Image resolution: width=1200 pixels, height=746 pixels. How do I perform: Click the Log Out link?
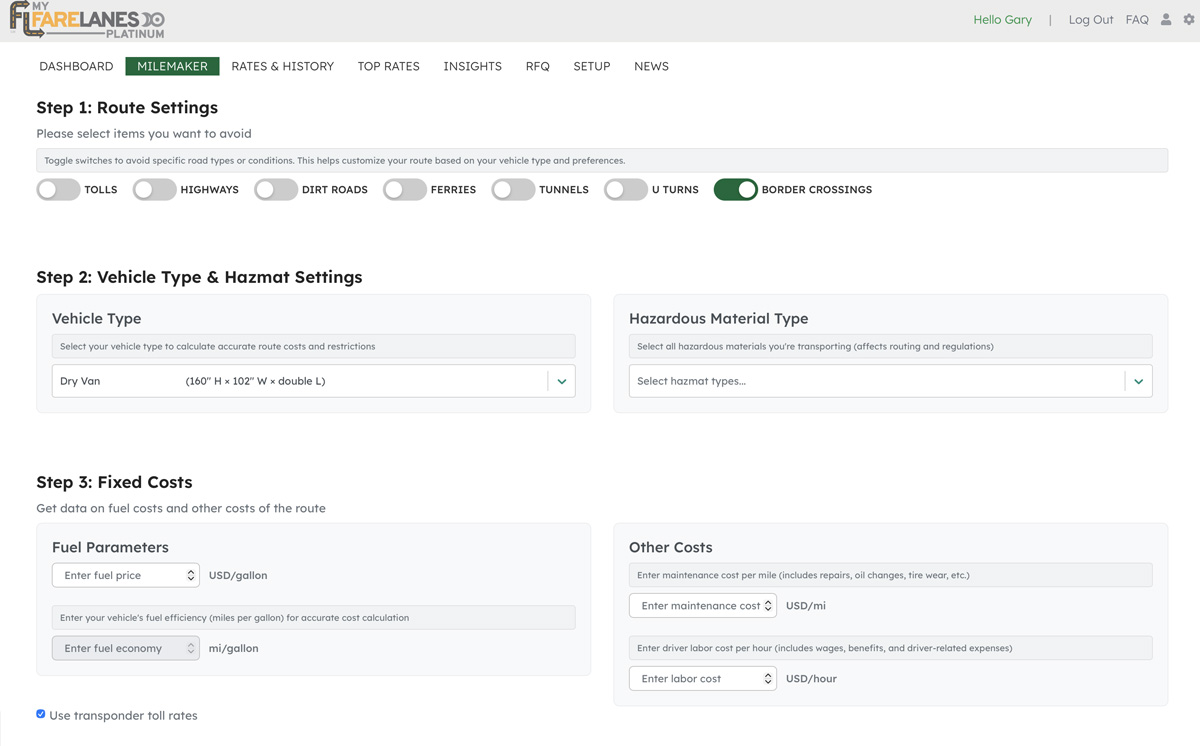pos(1090,20)
